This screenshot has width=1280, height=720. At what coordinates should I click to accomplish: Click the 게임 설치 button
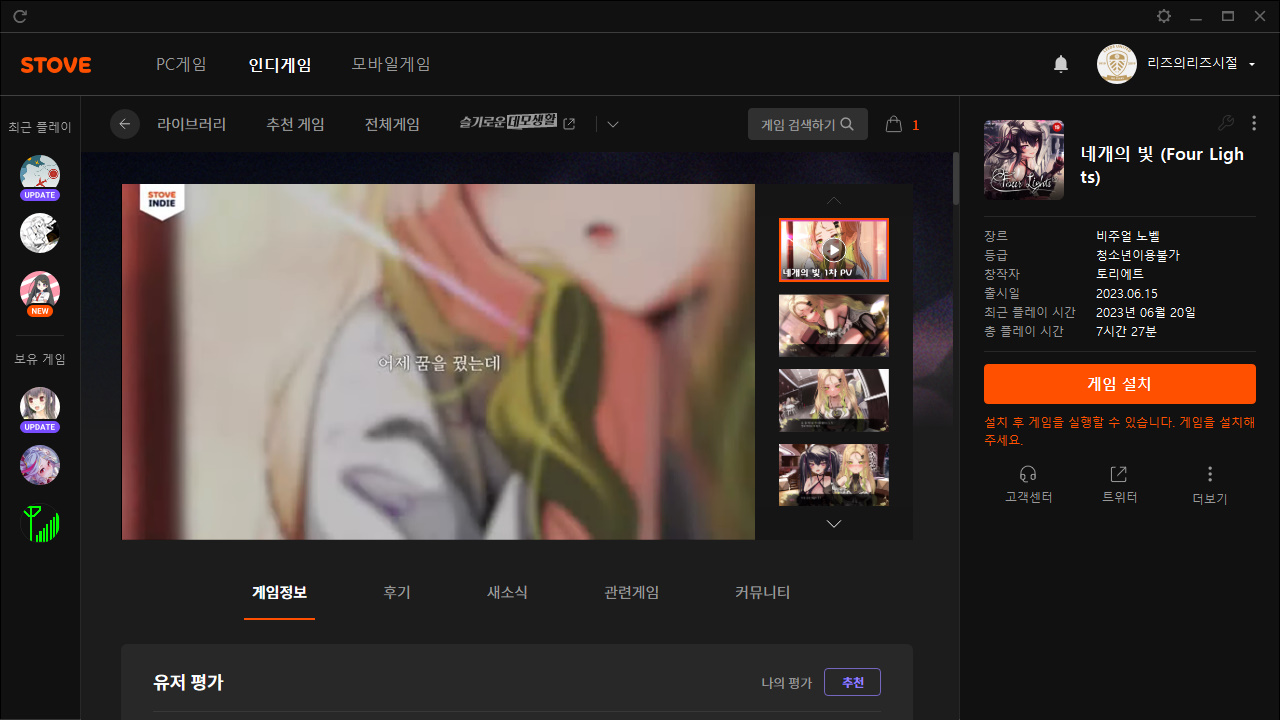pyautogui.click(x=1119, y=384)
